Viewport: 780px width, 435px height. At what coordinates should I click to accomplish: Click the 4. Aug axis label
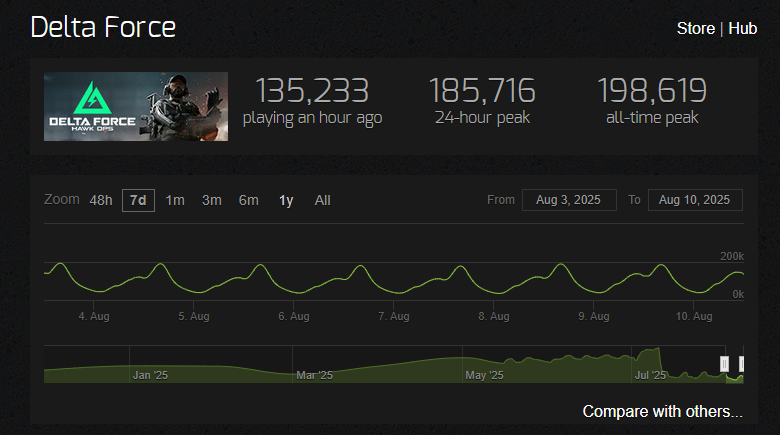point(94,316)
